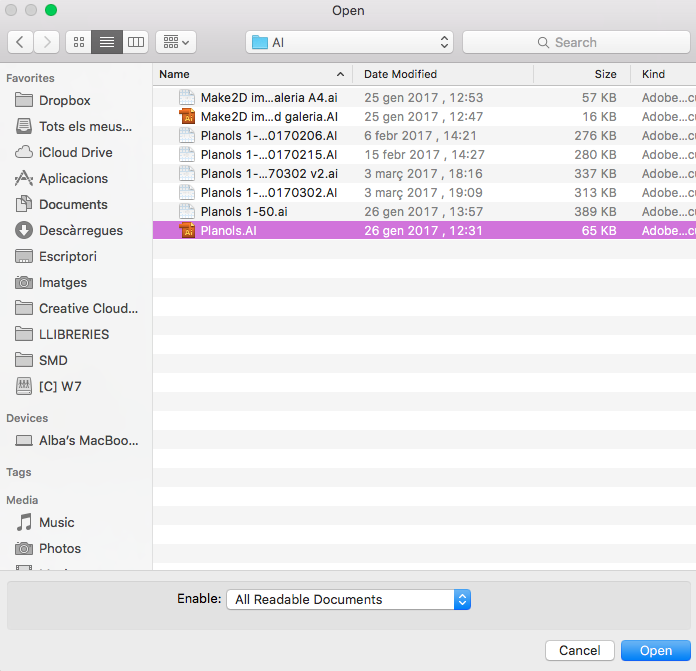Select file Planols 1-...0170206.AI
Screen dimensions: 696x671
pos(424,136)
